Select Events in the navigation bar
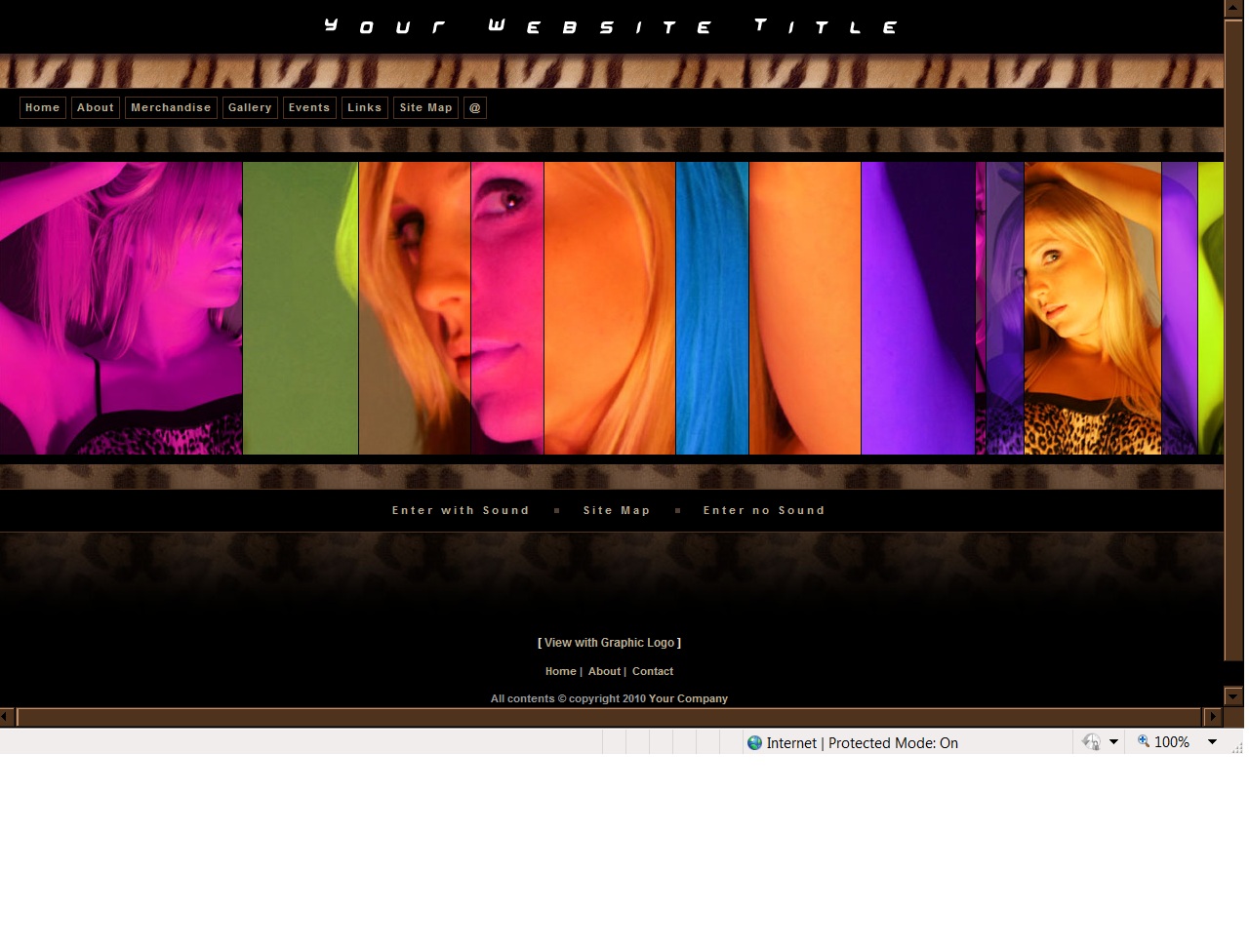The image size is (1249, 952). 309,108
